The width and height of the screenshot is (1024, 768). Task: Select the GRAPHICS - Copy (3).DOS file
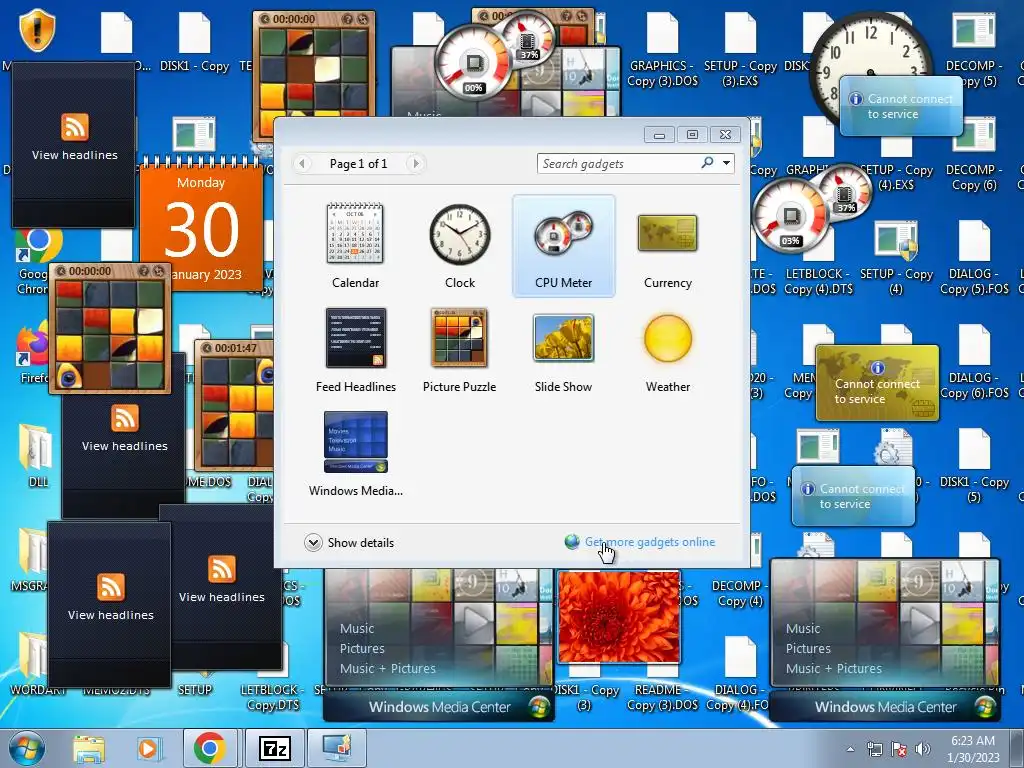click(662, 50)
